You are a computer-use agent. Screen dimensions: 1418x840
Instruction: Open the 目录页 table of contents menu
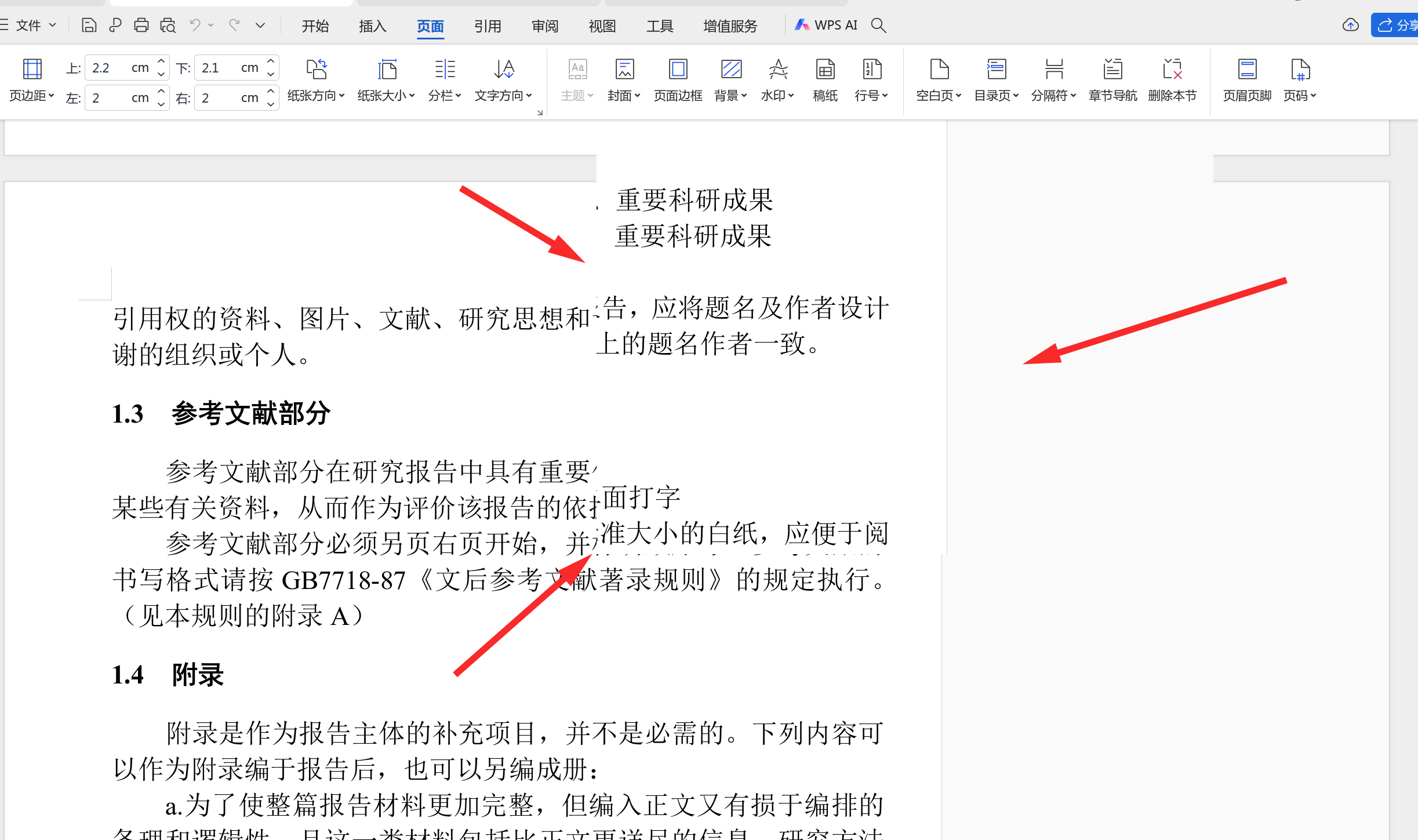pos(996,80)
